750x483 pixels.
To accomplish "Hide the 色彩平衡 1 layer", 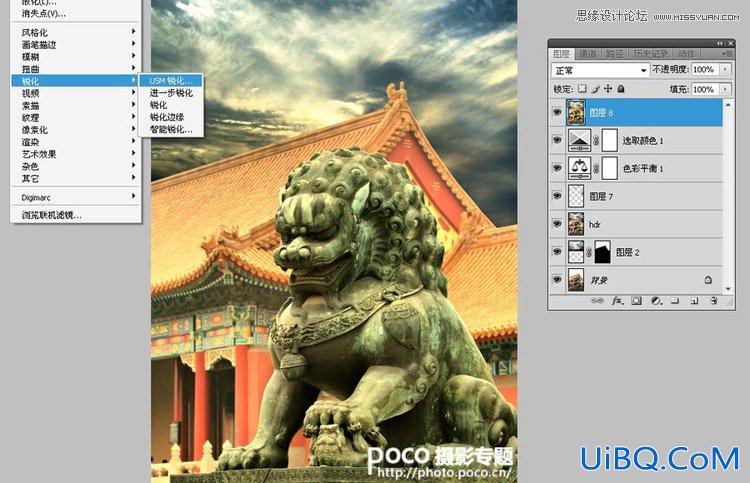I will pos(557,168).
